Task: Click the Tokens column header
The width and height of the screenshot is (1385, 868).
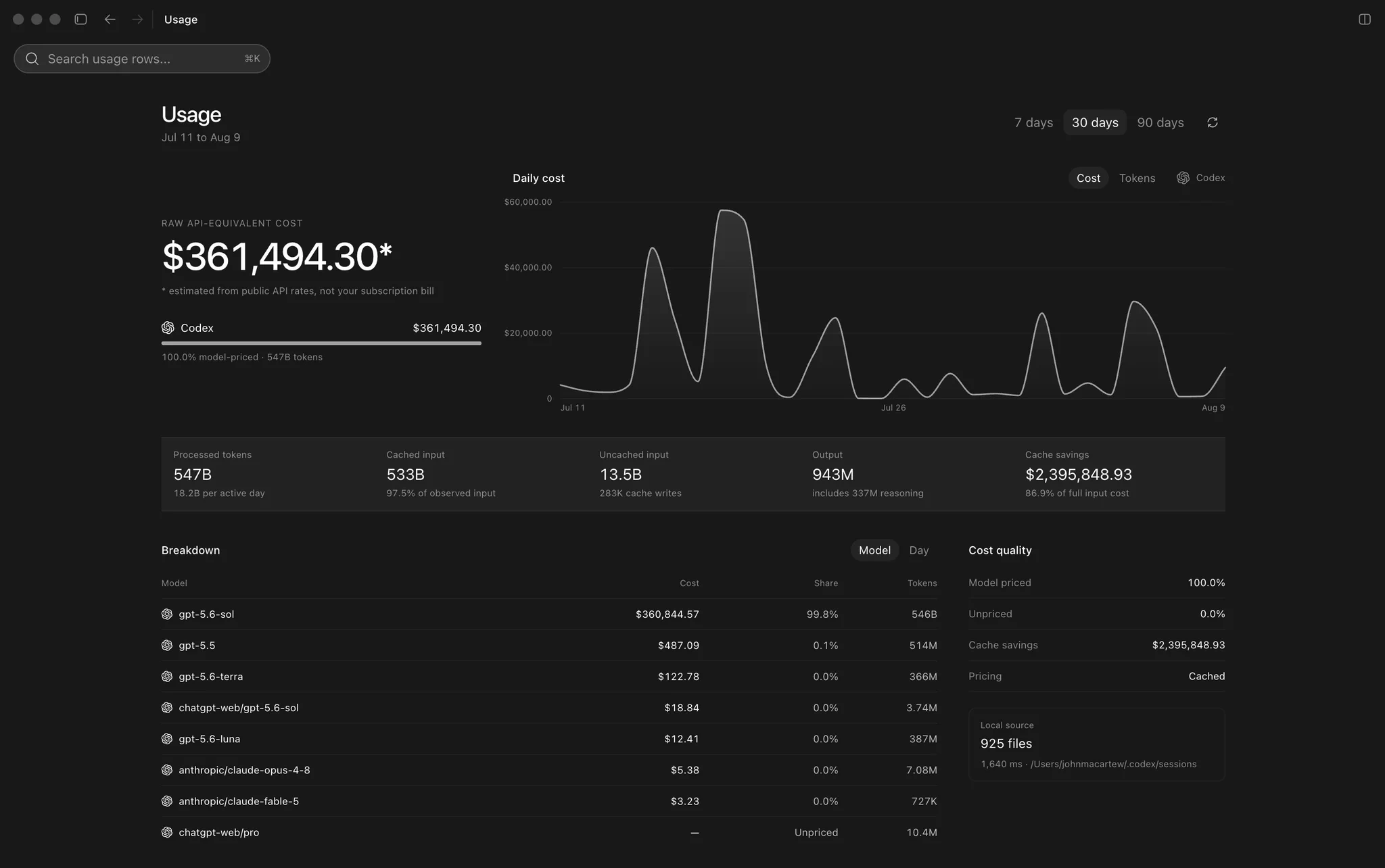Action: tap(922, 583)
